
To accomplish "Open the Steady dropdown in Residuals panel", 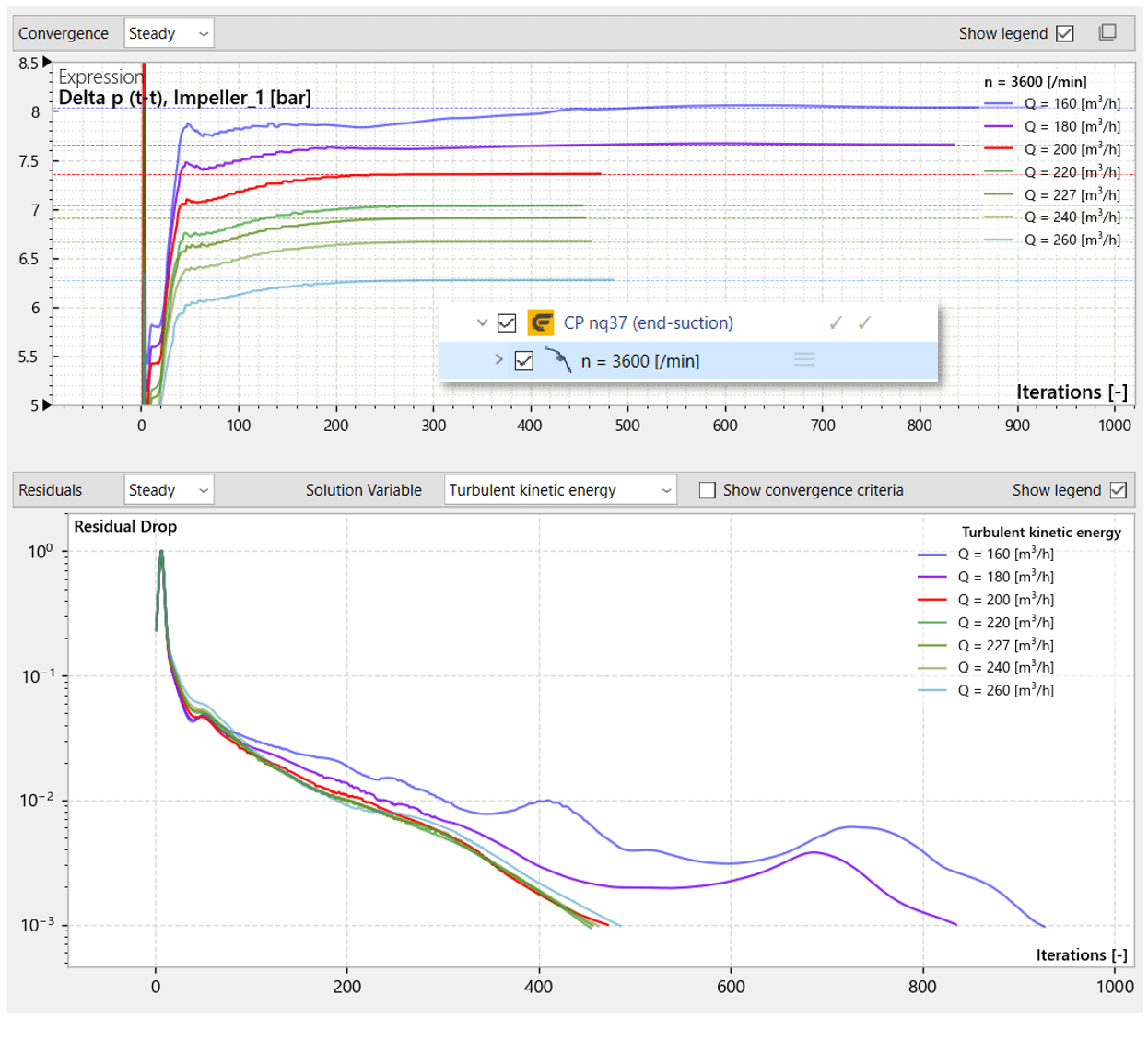I will tap(170, 490).
